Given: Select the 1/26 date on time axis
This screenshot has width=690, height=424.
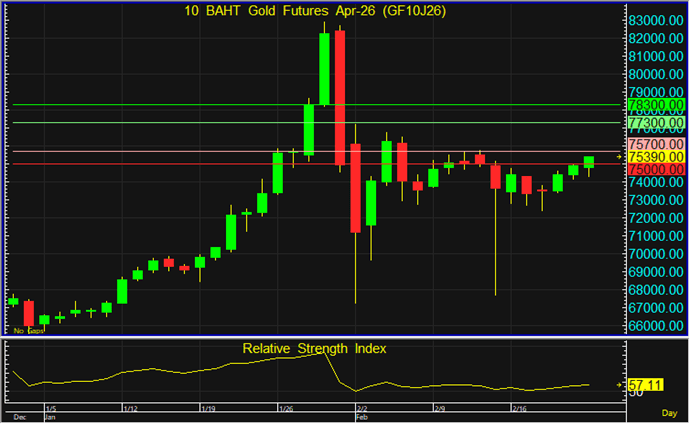Looking at the screenshot, I should pos(285,409).
